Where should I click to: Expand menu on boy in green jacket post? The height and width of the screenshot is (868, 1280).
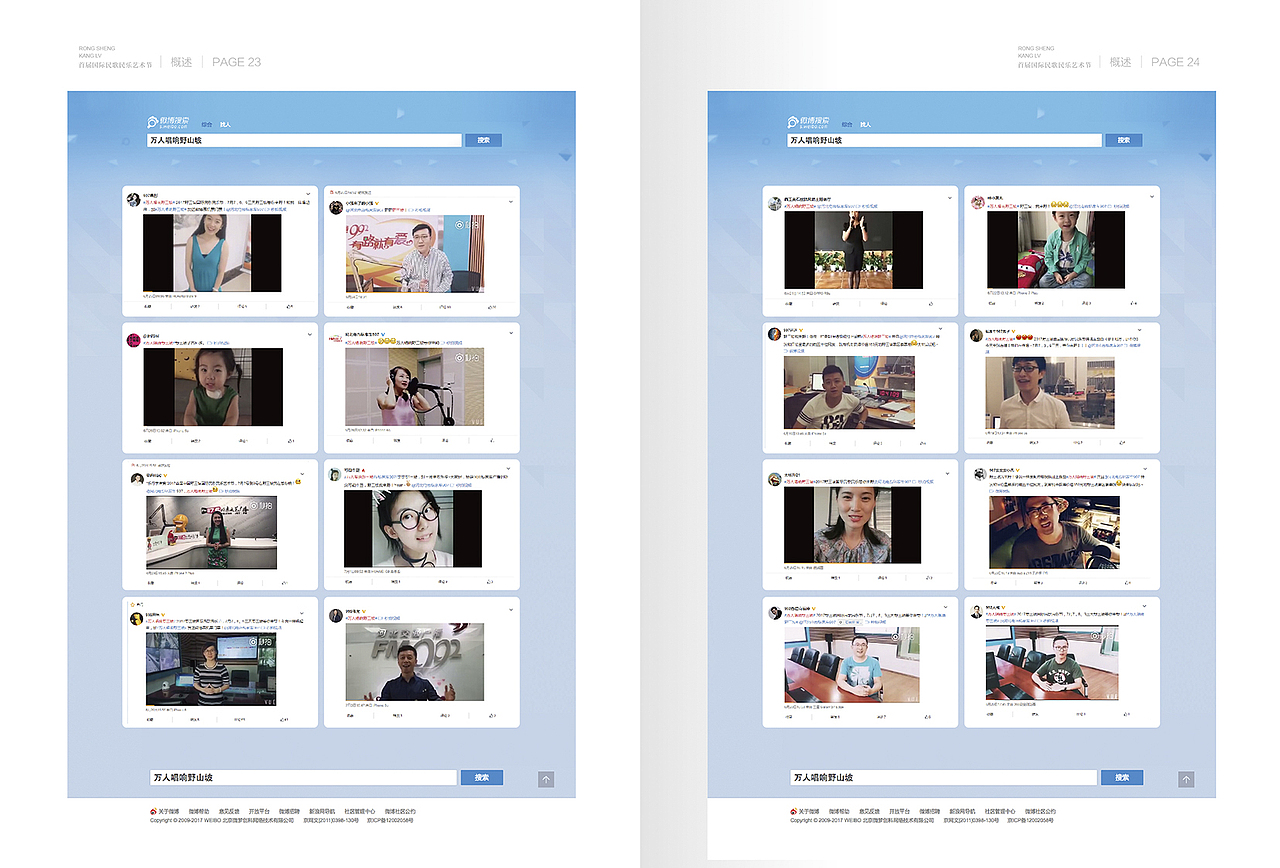pos(1150,198)
